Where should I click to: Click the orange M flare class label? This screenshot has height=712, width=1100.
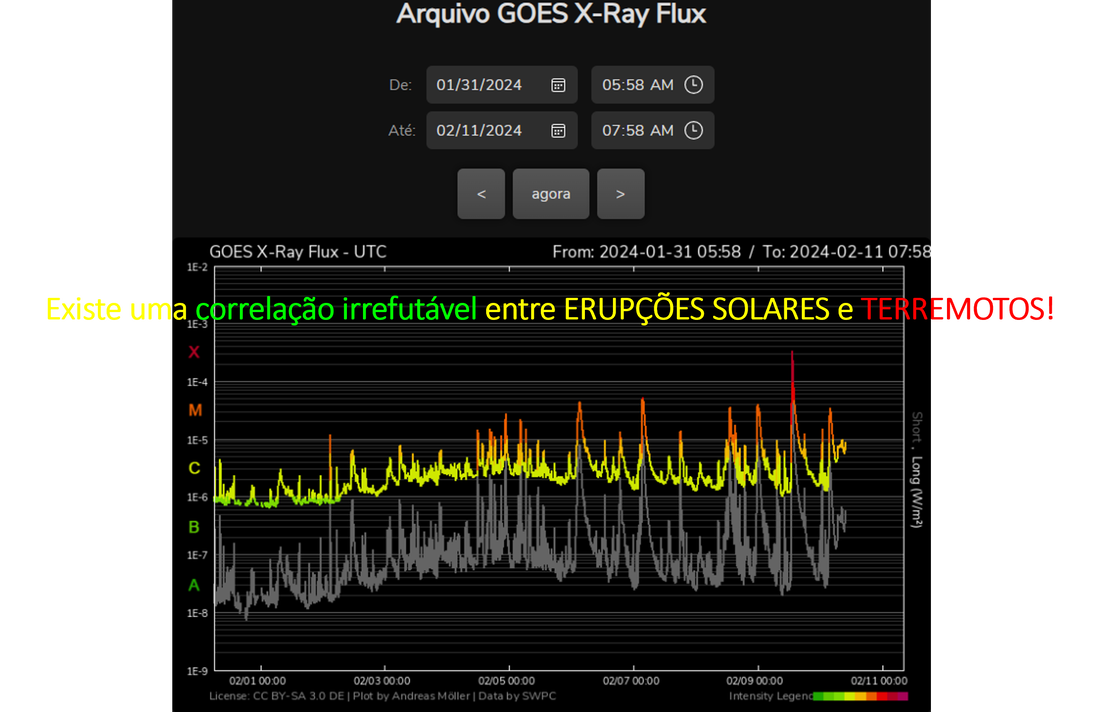tap(194, 410)
